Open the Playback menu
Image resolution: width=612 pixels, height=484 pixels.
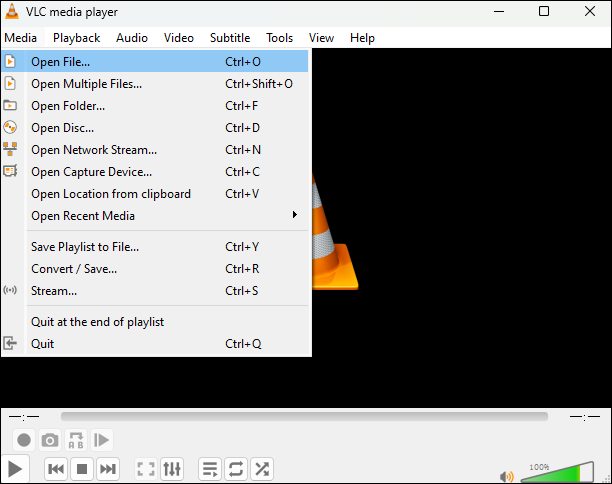click(x=76, y=38)
